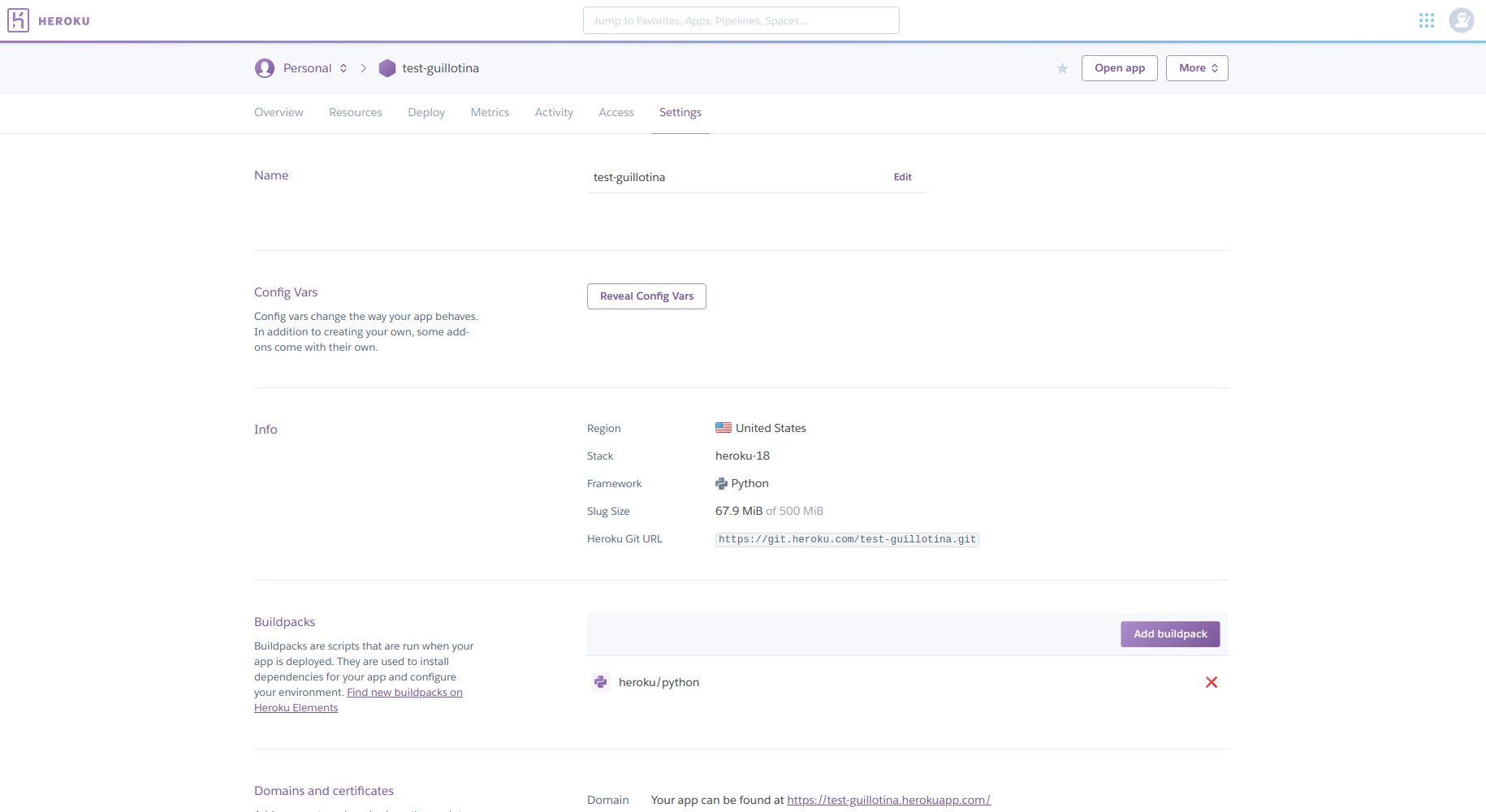The height and width of the screenshot is (812, 1486).
Task: Click the United States region text
Action: 771,428
